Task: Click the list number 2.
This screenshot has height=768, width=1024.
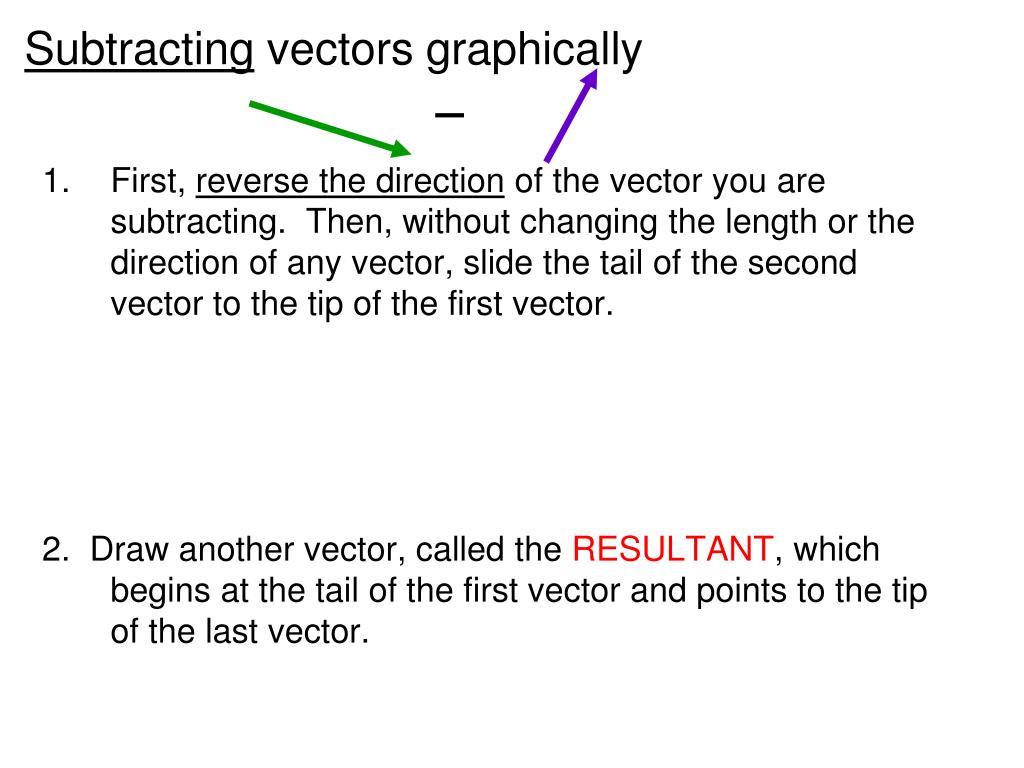Action: [56, 549]
